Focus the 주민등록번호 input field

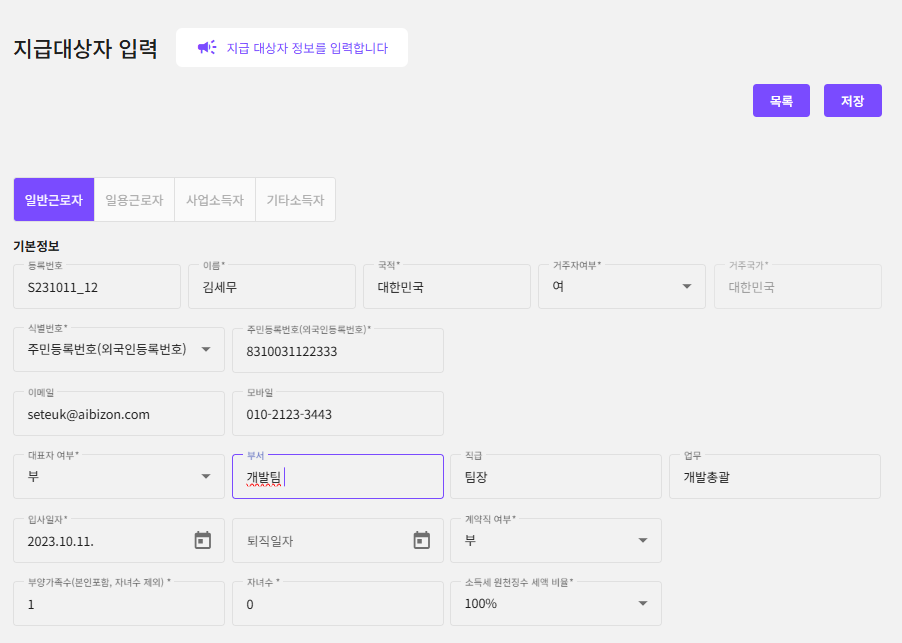pyautogui.click(x=337, y=351)
